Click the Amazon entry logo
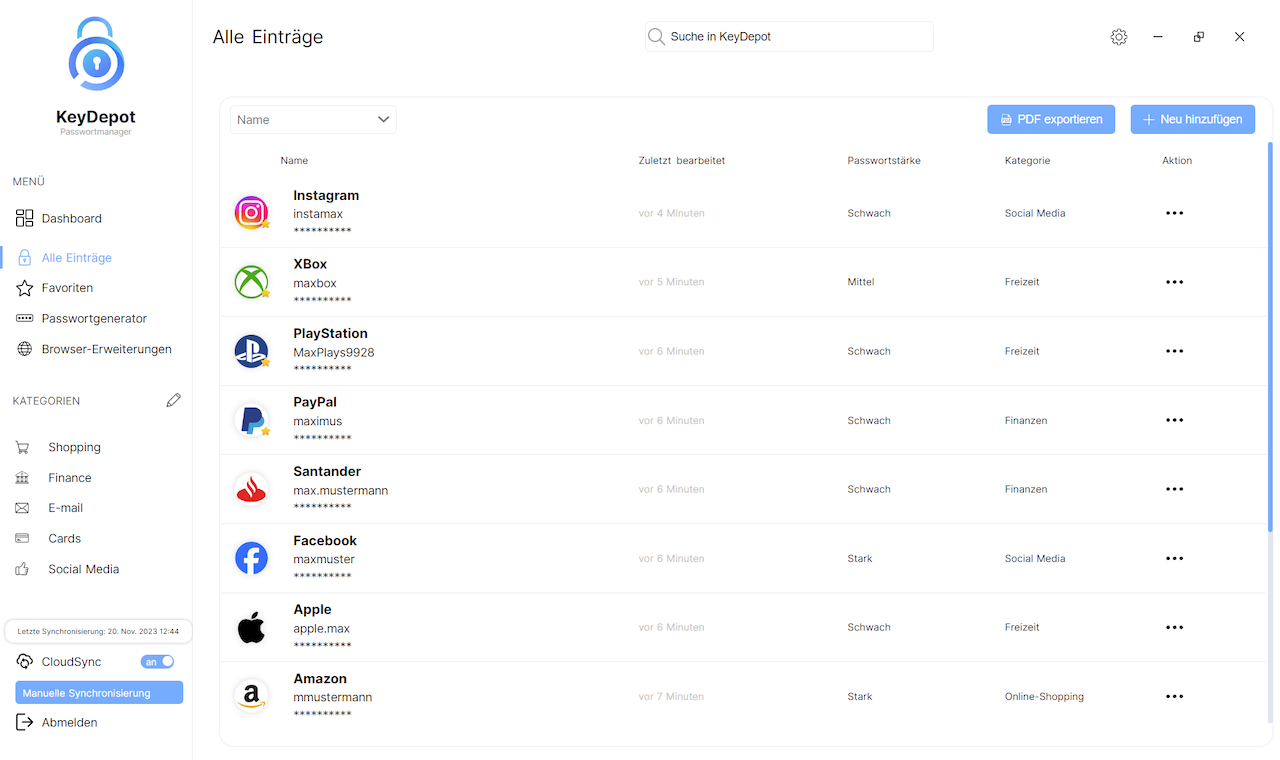The width and height of the screenshot is (1280, 760). point(251,696)
